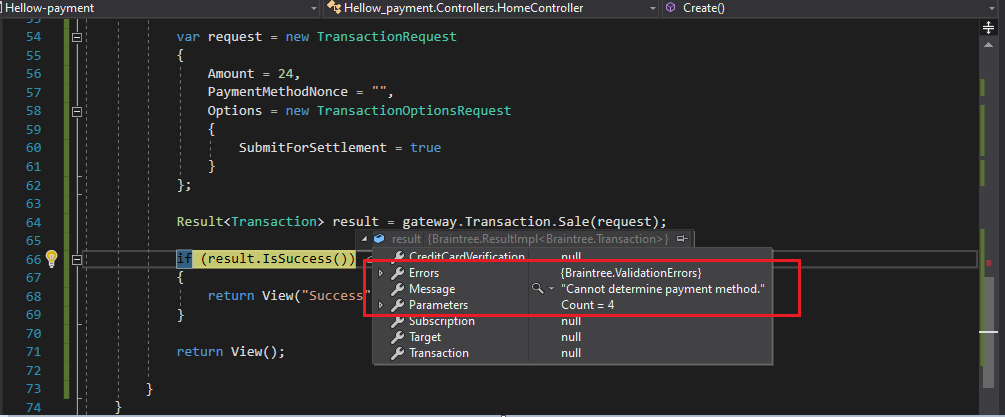Viewport: 1005px width, 417px height.
Task: Click the PaymentMethodNonce property name
Action: pos(278,92)
